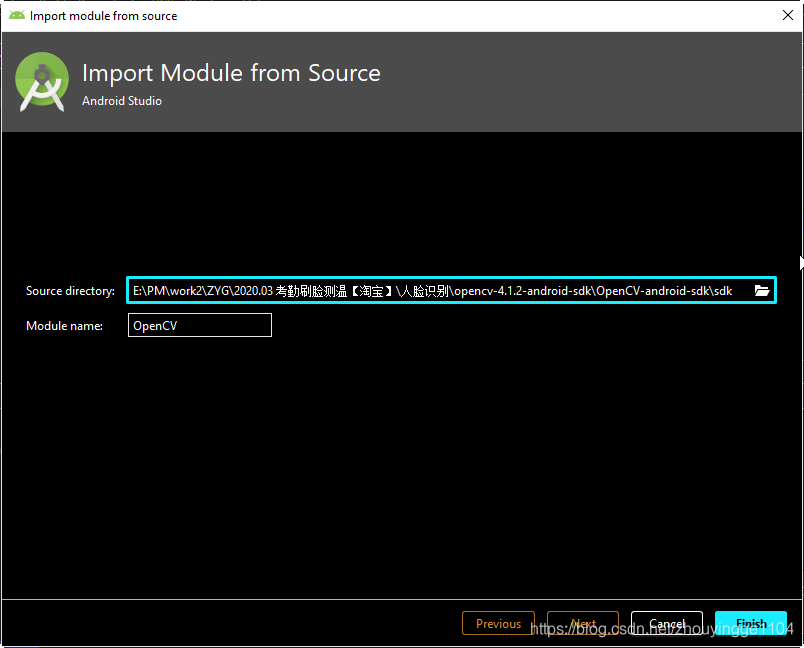Click the small Android icon in title bar
The image size is (804, 648).
(16, 15)
